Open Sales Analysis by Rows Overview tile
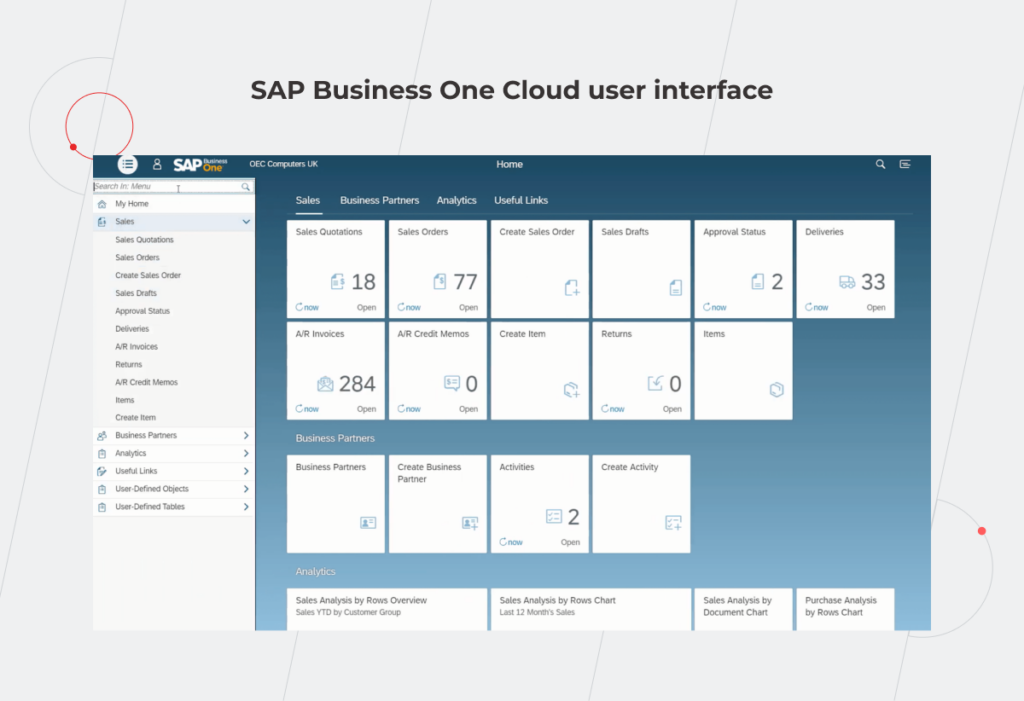The image size is (1024, 701). (x=387, y=610)
